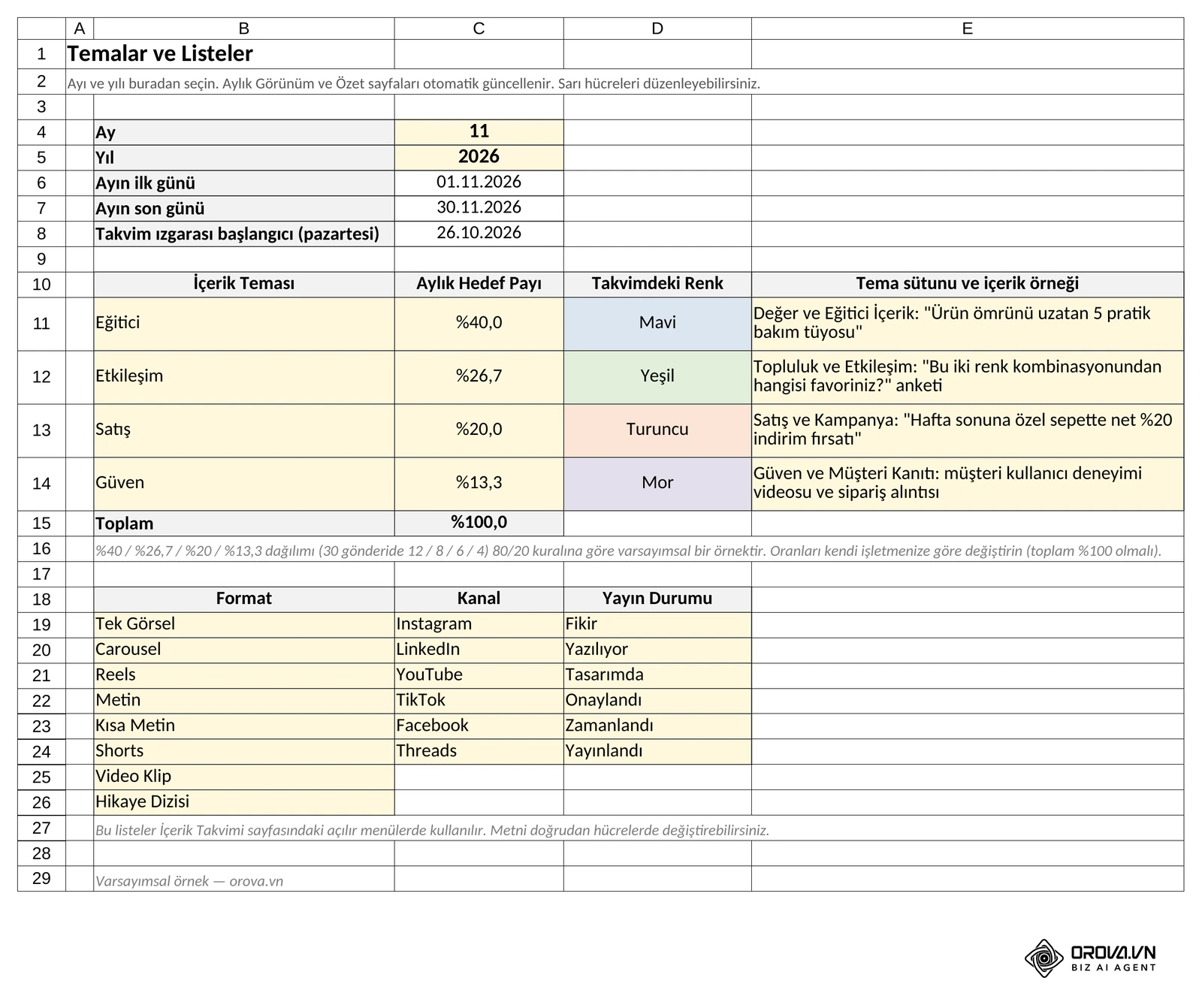Select the %100,0 total cell
Viewport: 1202px width, 1008px height.
click(x=479, y=524)
